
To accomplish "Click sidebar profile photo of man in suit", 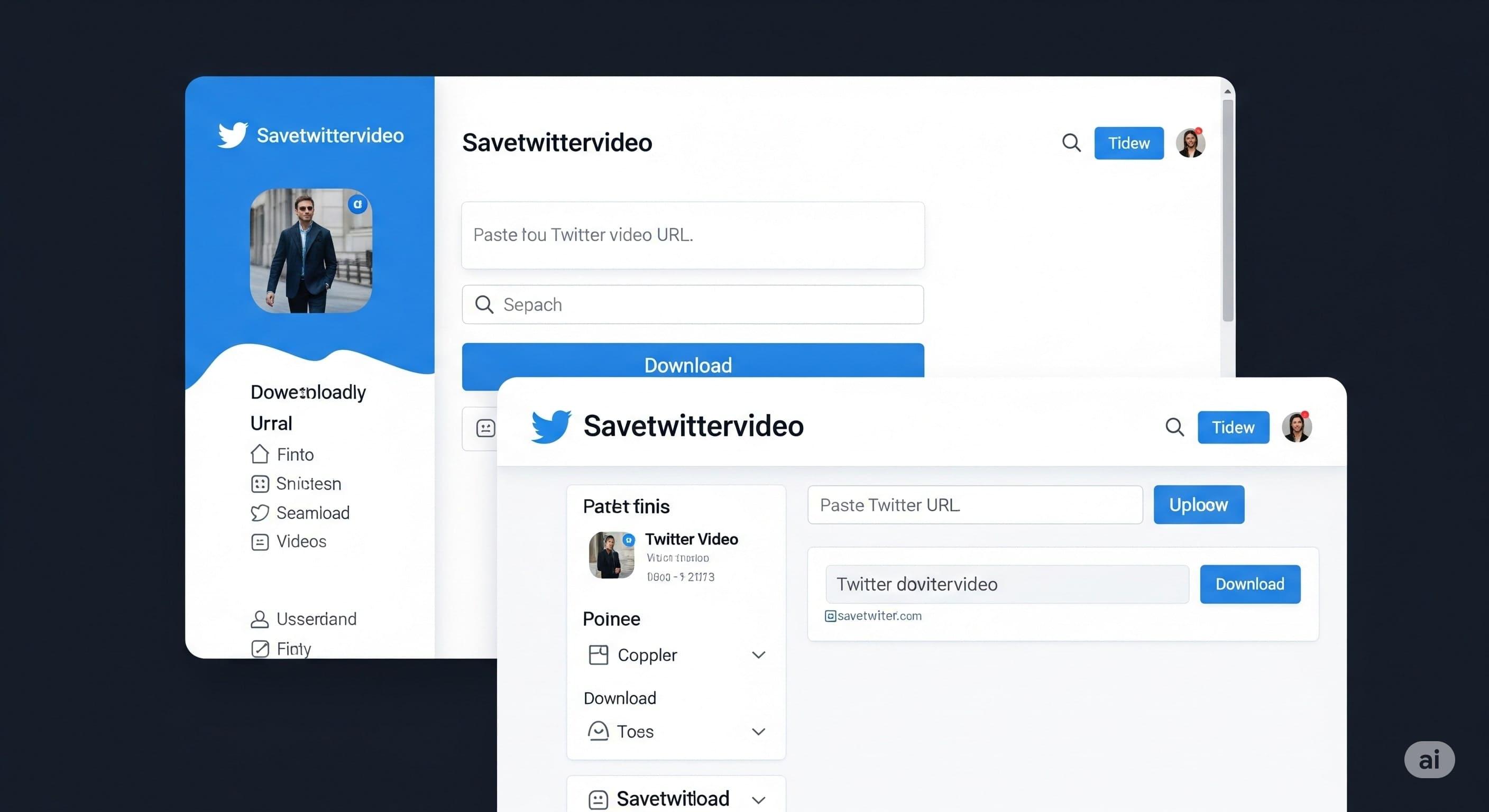I will click(x=311, y=250).
